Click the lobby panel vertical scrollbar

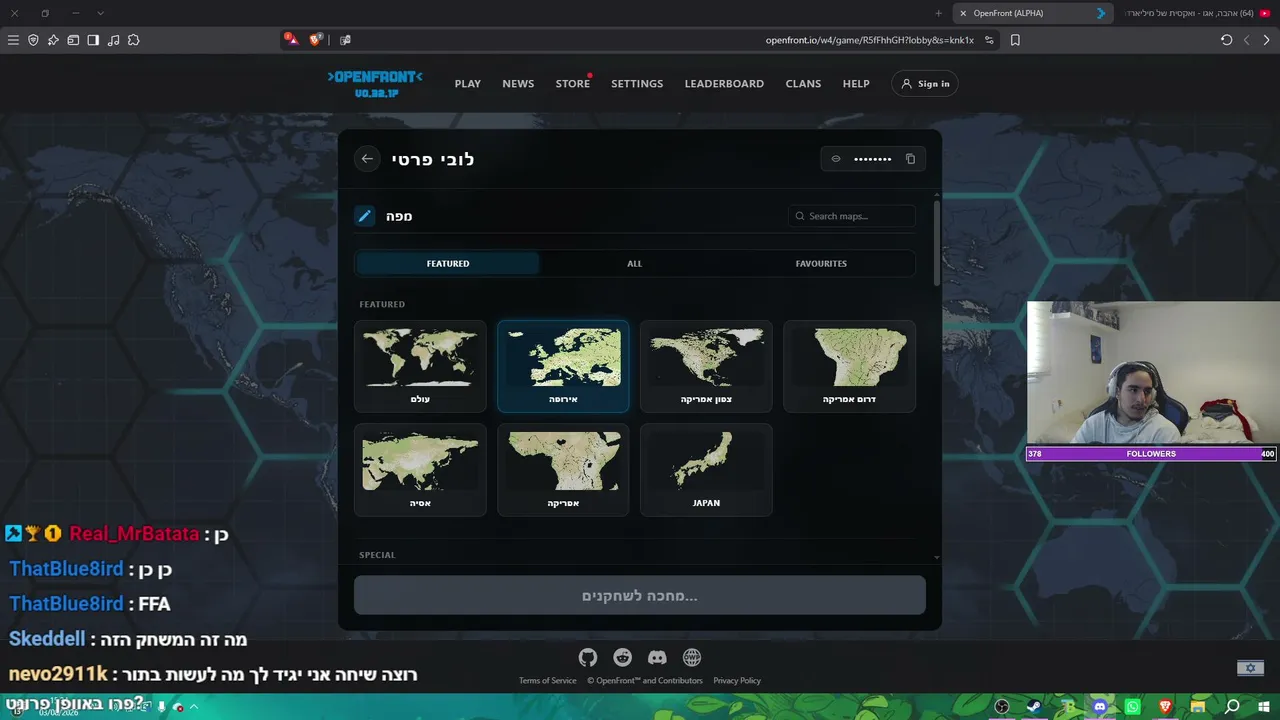click(936, 242)
